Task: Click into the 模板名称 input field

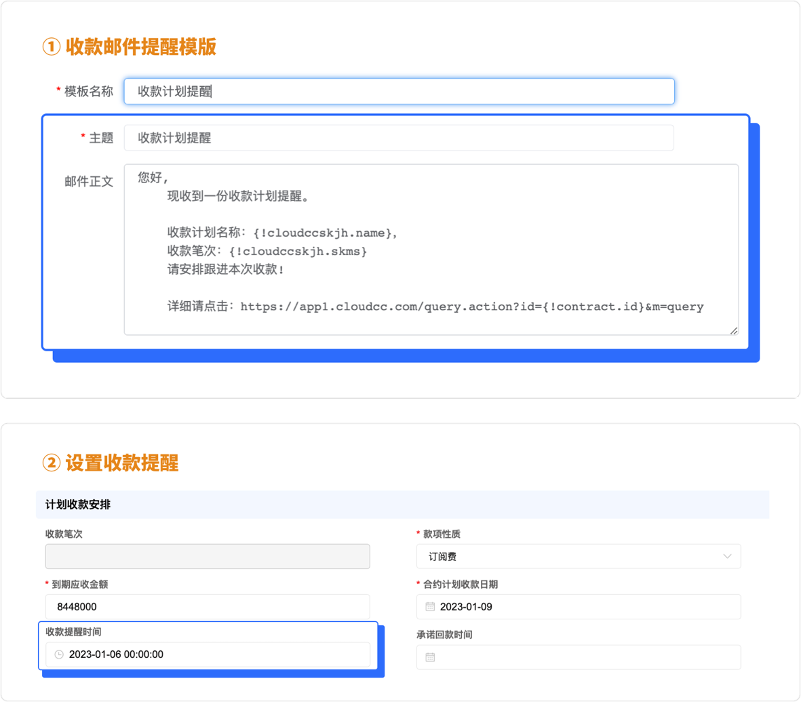Action: point(398,91)
